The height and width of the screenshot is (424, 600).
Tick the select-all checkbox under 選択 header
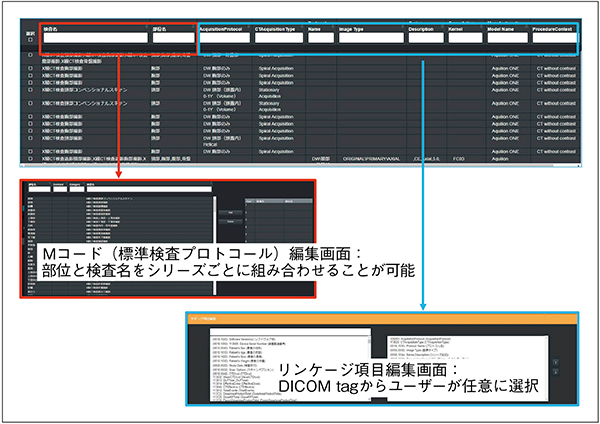31,42
